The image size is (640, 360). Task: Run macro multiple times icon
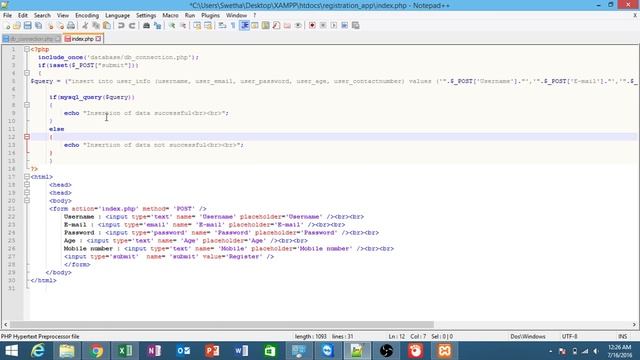[x=344, y=26]
